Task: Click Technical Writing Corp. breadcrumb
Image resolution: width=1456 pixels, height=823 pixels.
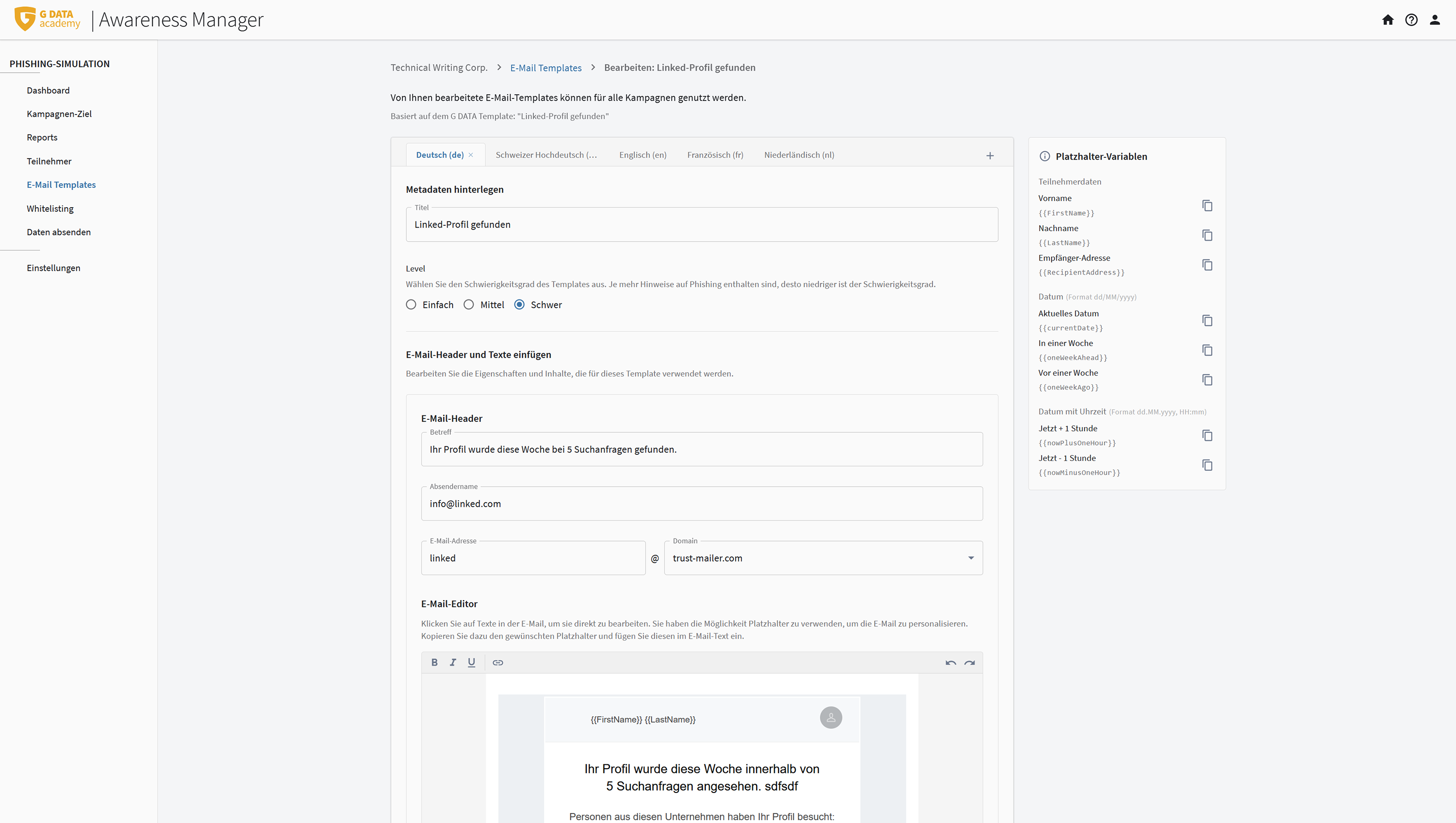Action: (x=439, y=68)
